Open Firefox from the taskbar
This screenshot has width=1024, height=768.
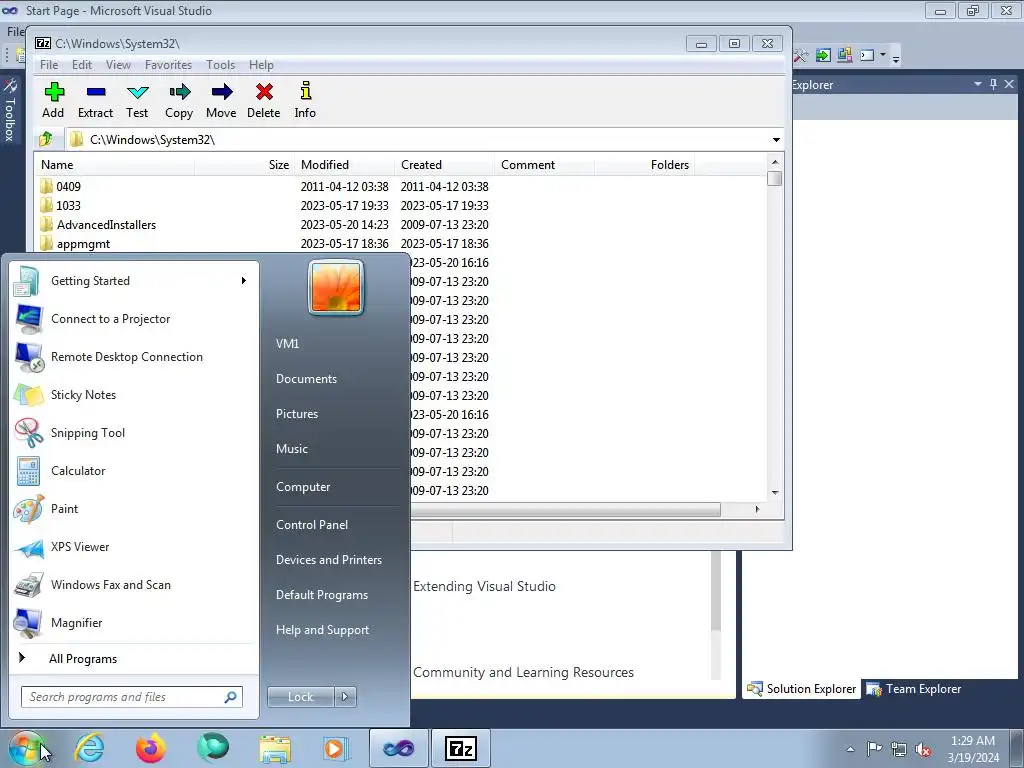pos(151,748)
